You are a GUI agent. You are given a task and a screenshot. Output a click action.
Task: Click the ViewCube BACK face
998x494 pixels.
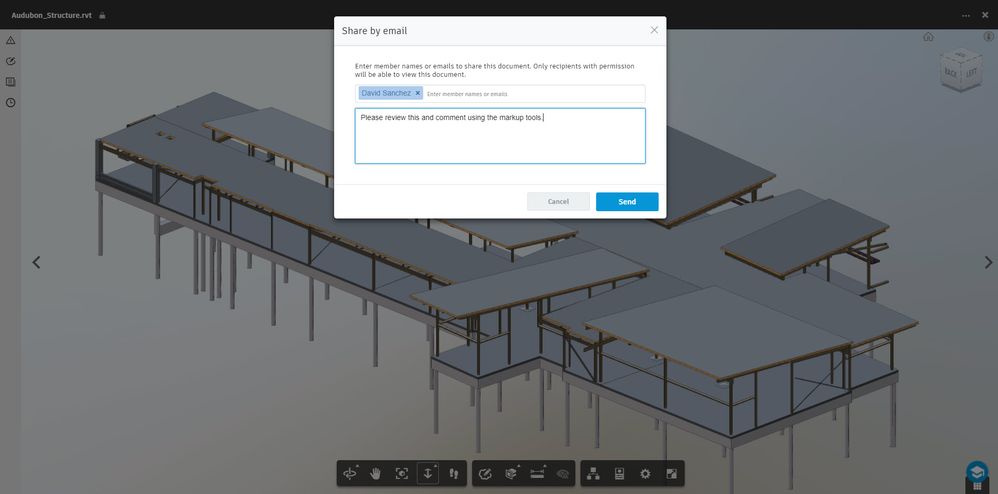coord(950,72)
